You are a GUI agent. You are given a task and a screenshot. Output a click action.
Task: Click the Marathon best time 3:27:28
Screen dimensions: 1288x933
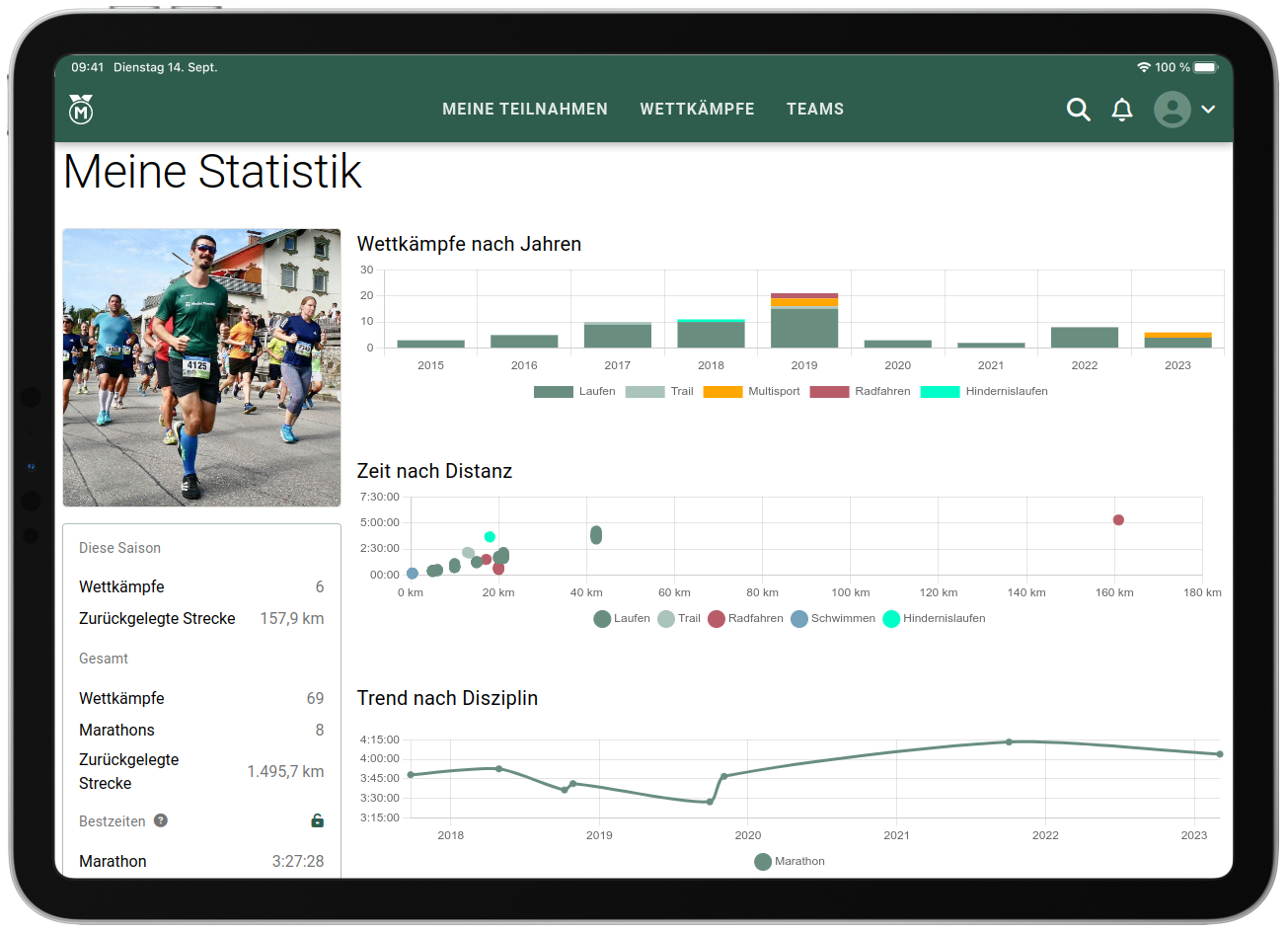(x=298, y=862)
